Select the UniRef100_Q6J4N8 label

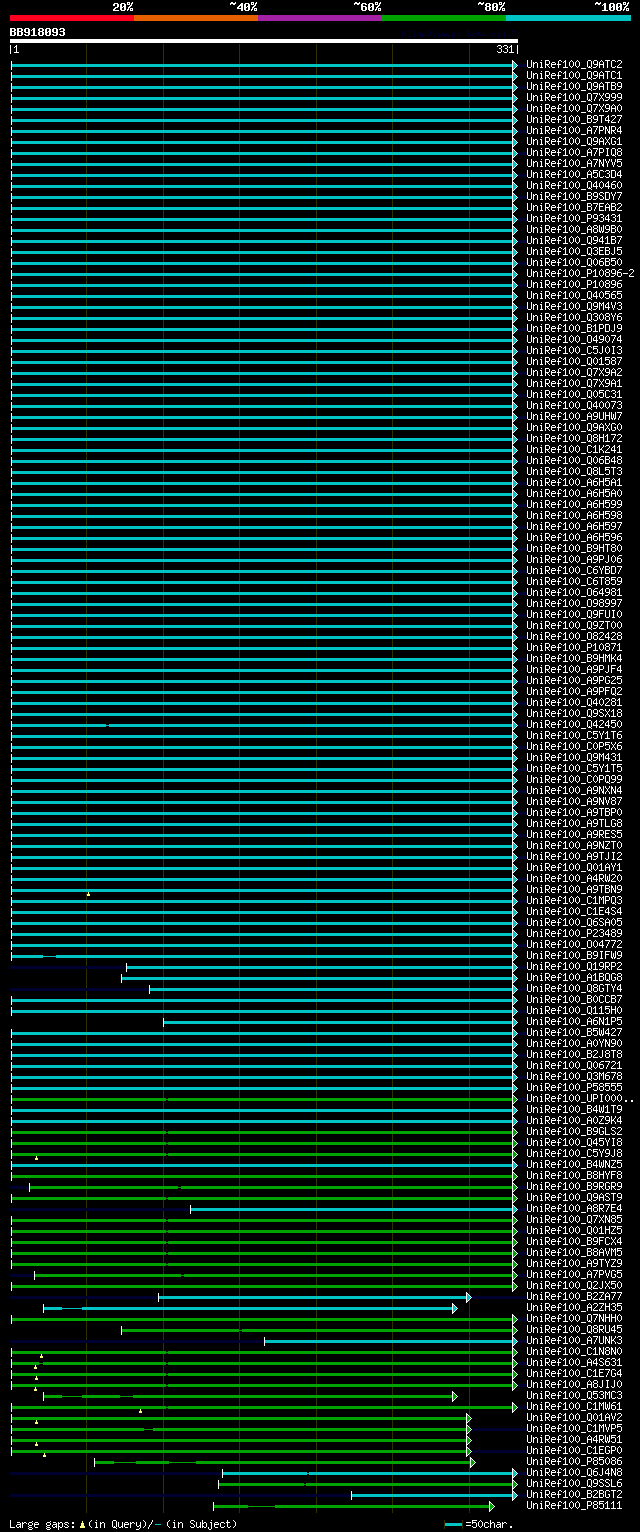tap(574, 1473)
